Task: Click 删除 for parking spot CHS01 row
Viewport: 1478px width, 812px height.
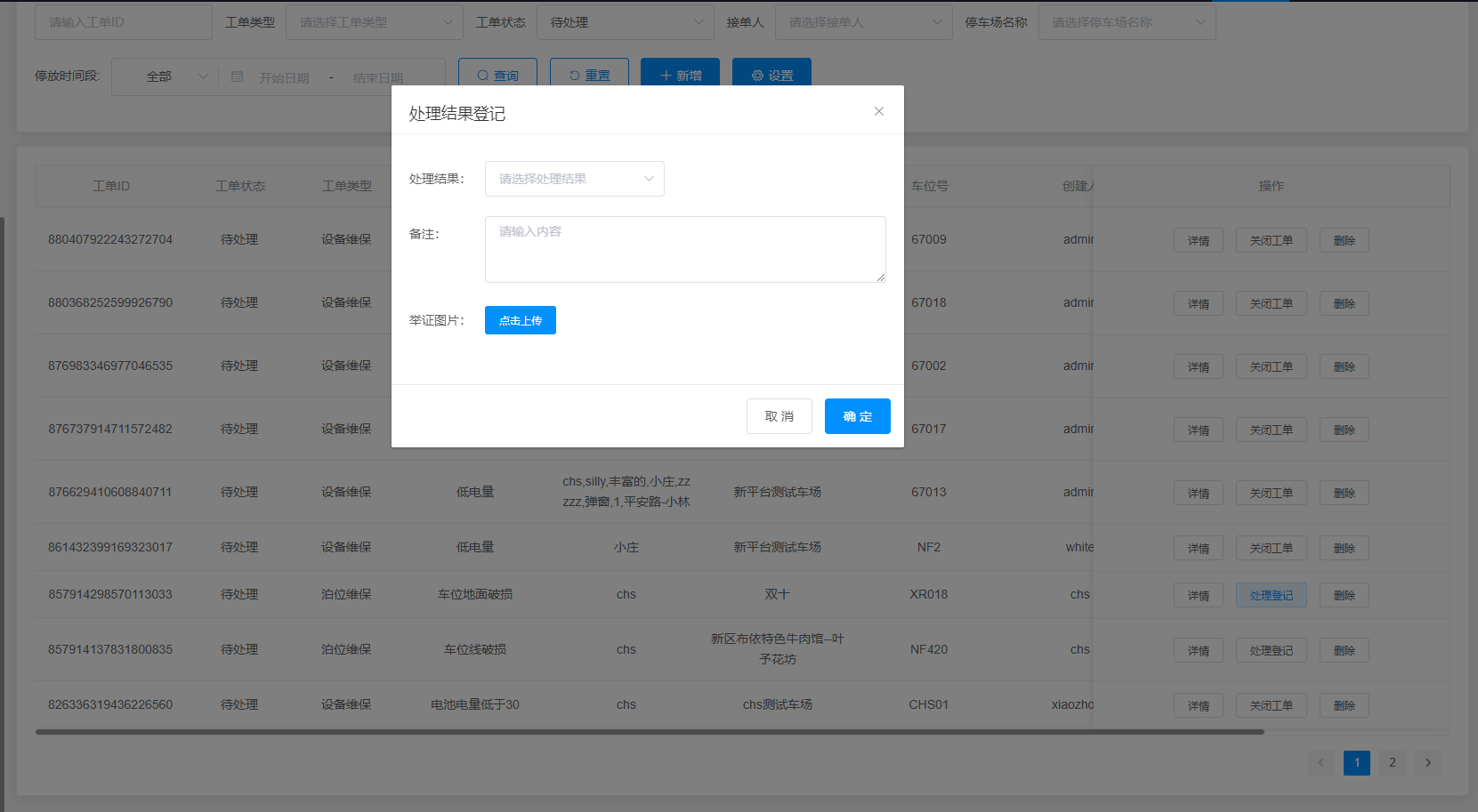Action: click(x=1344, y=705)
